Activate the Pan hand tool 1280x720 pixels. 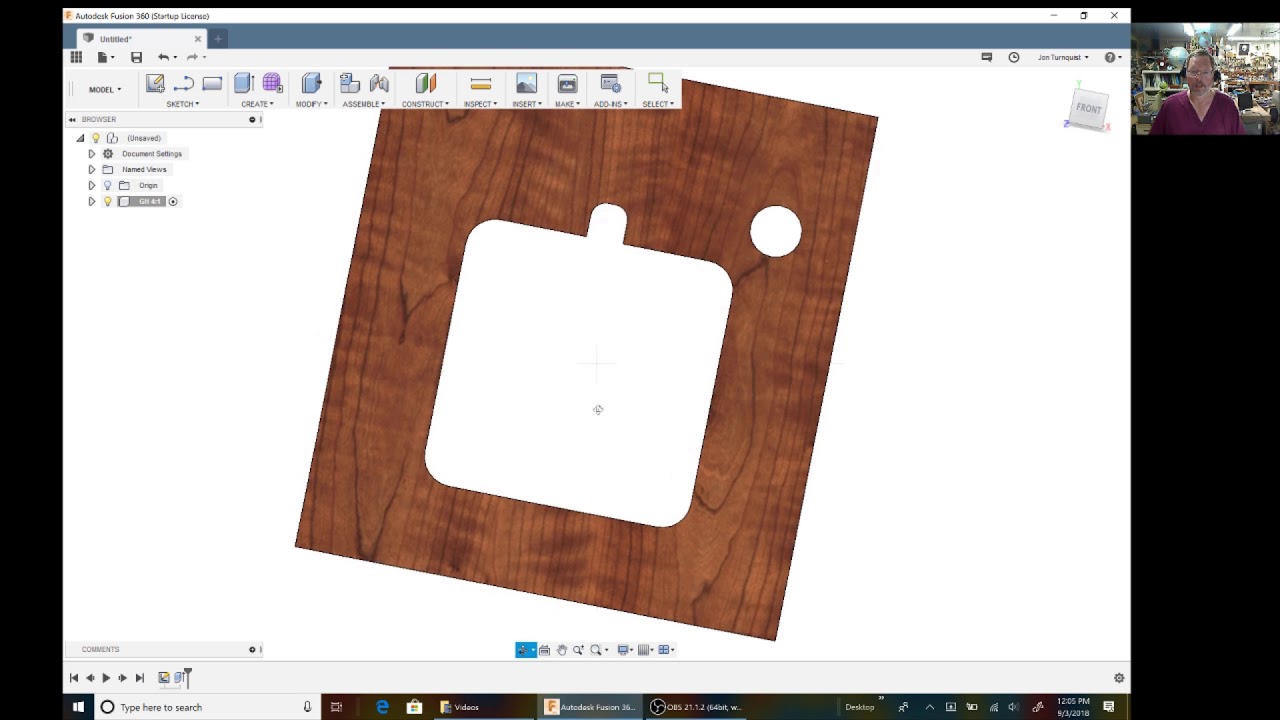coord(562,650)
